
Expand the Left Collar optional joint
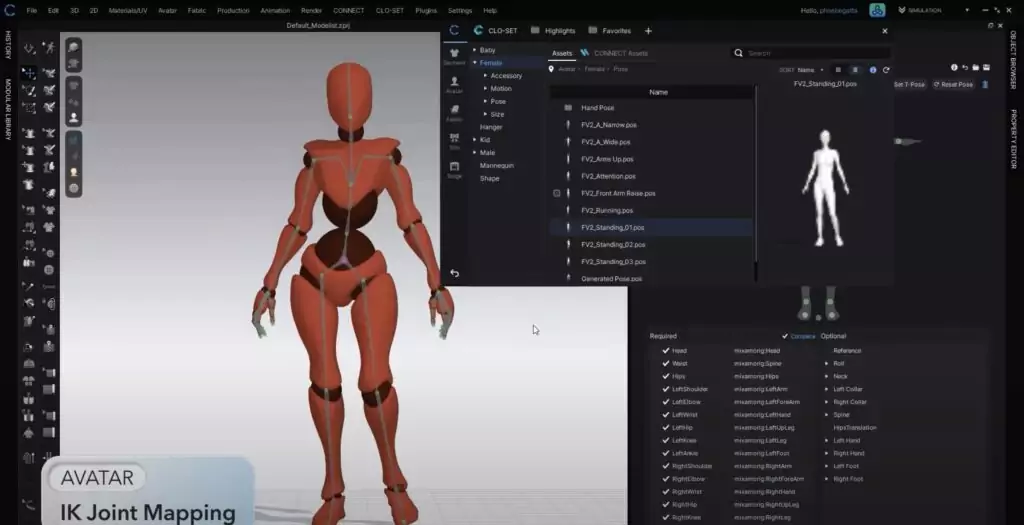click(827, 389)
